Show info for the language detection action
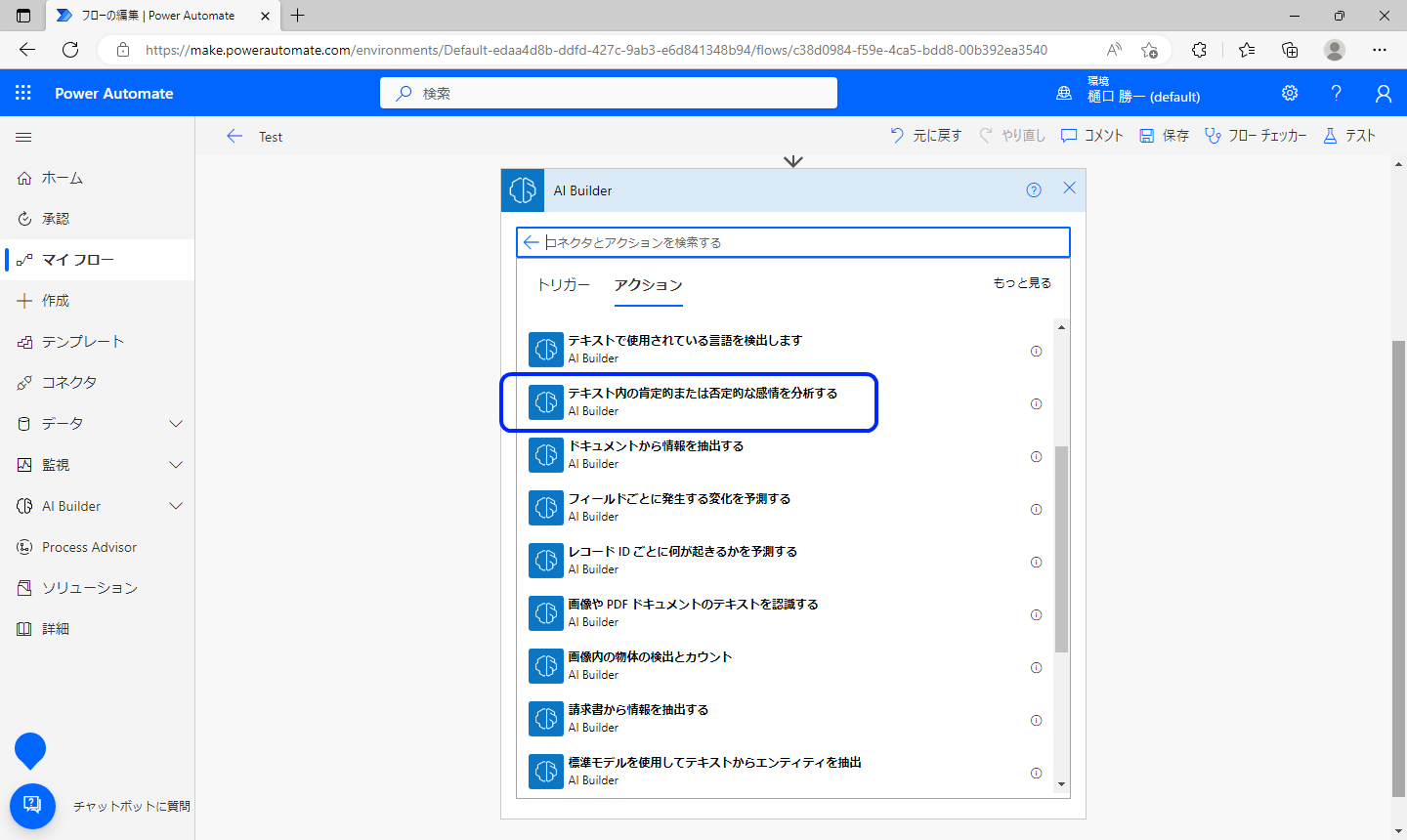Viewport: 1407px width, 840px height. (x=1036, y=351)
